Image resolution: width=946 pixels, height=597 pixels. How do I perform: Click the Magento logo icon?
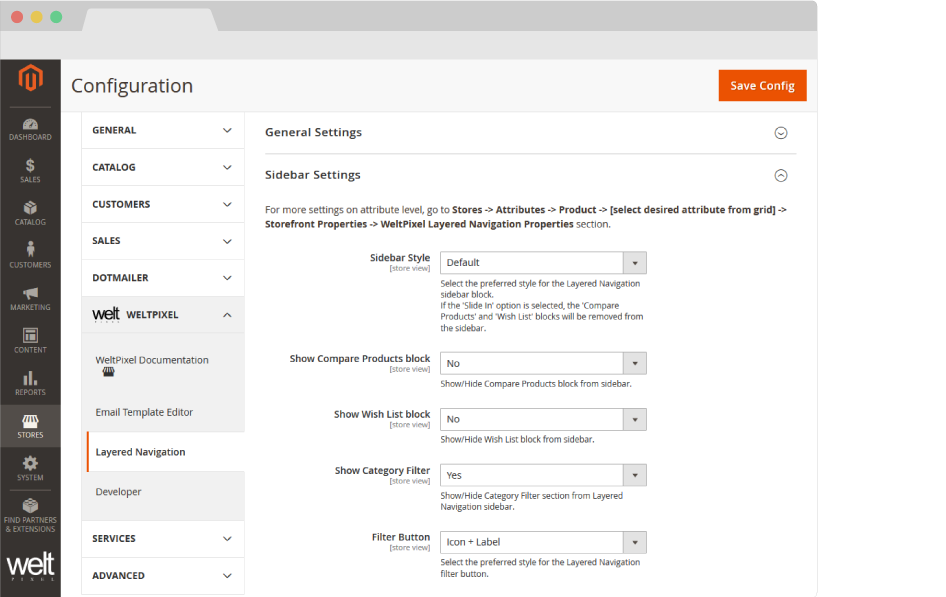tap(30, 79)
